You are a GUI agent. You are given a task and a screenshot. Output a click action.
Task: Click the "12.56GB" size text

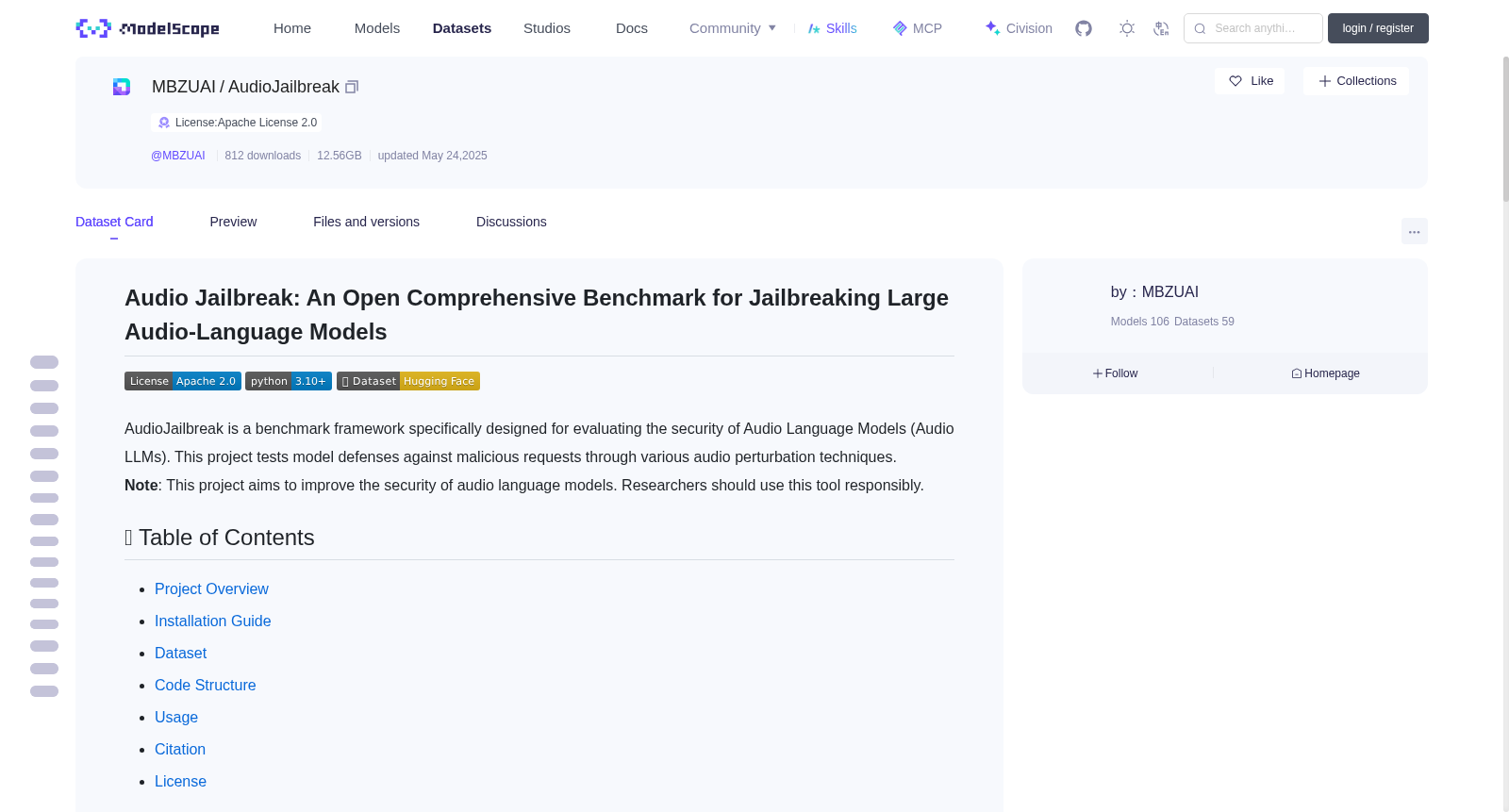[340, 156]
